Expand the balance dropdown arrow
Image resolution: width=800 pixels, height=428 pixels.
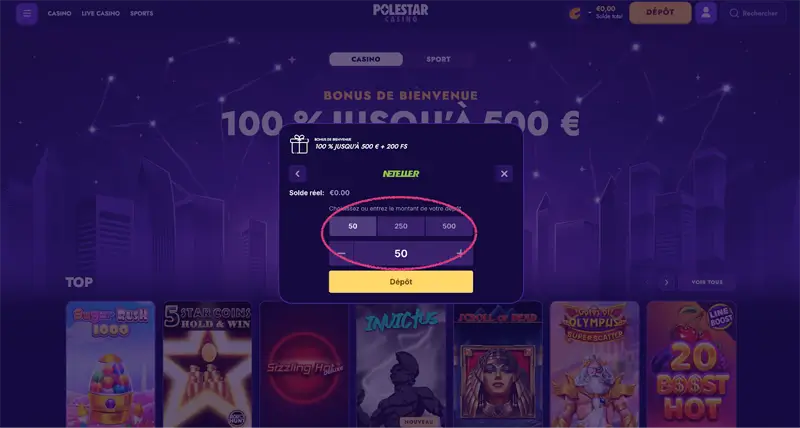(x=590, y=13)
